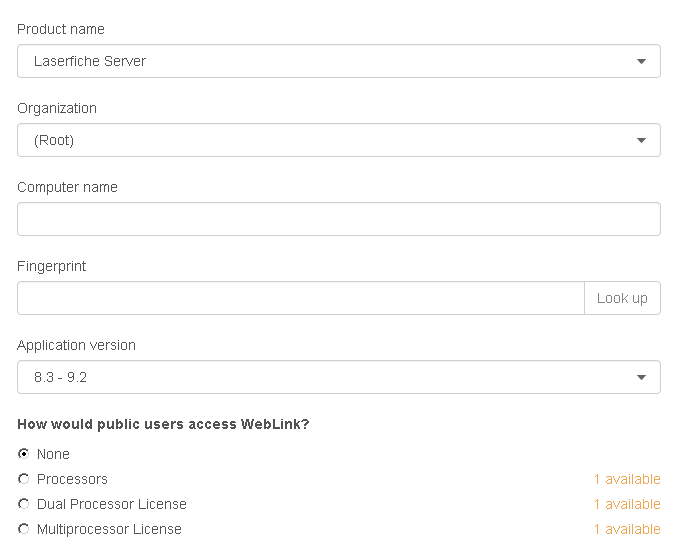Image resolution: width=682 pixels, height=558 pixels.
Task: Open the Application version dropdown
Action: point(339,377)
